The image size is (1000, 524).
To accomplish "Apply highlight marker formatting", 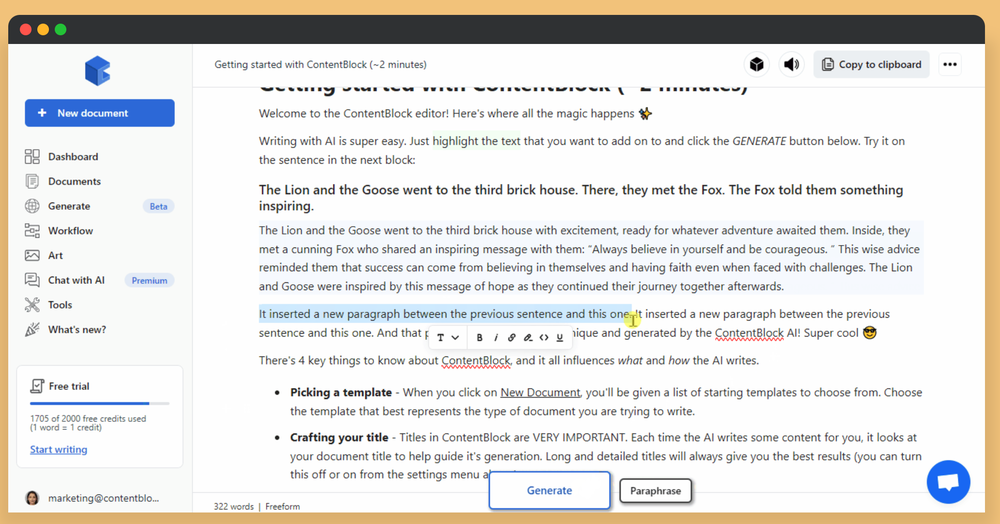I will [527, 338].
